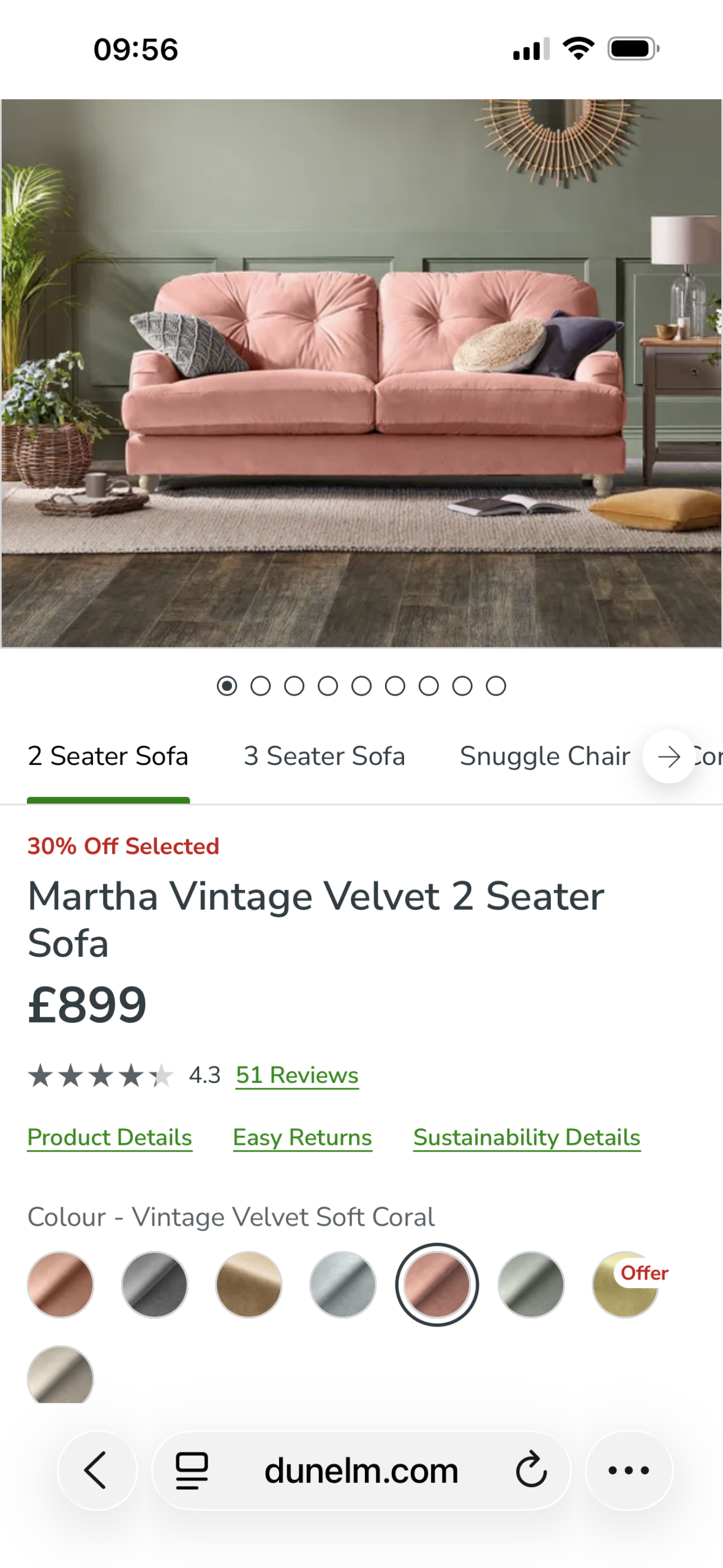
Task: Open the Product Details link
Action: click(x=110, y=1137)
